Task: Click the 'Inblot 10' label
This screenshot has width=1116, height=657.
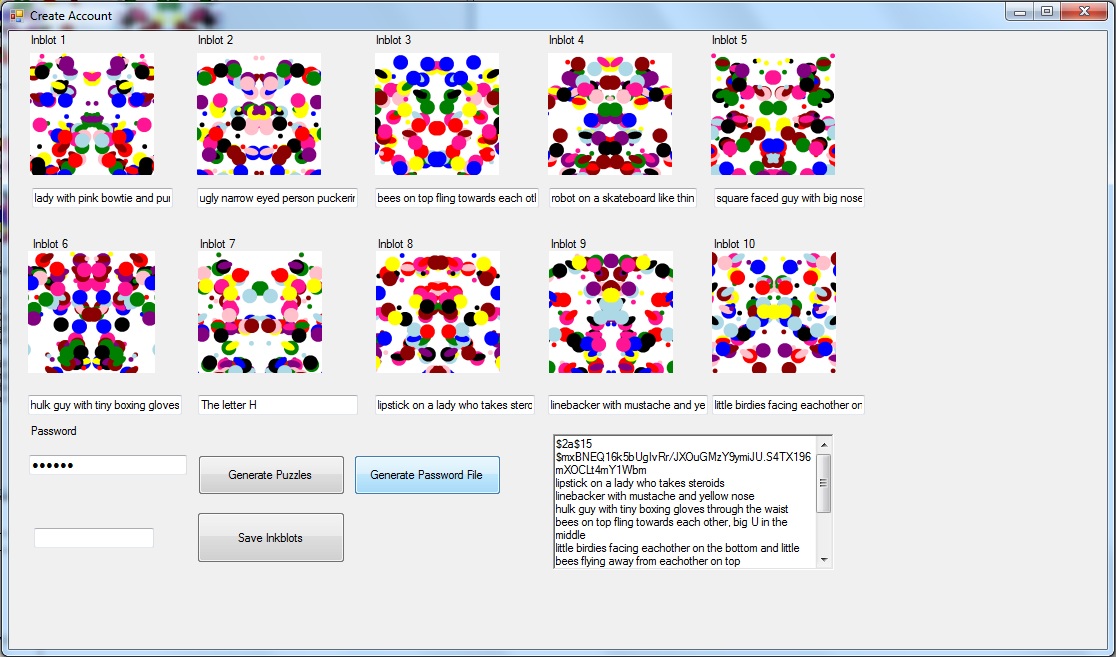Action: click(735, 244)
